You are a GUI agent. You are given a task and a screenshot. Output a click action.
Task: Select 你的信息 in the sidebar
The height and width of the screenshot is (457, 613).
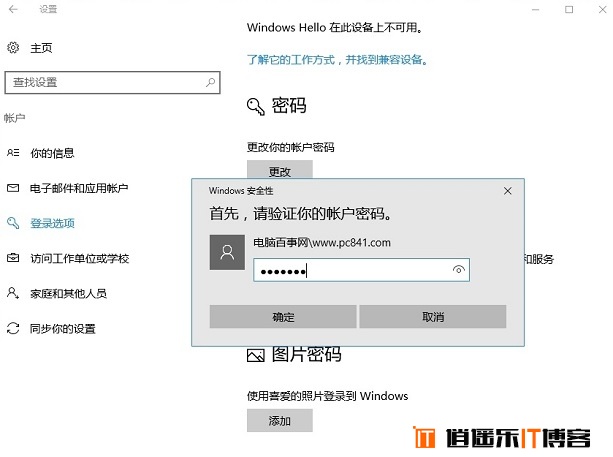(52, 153)
